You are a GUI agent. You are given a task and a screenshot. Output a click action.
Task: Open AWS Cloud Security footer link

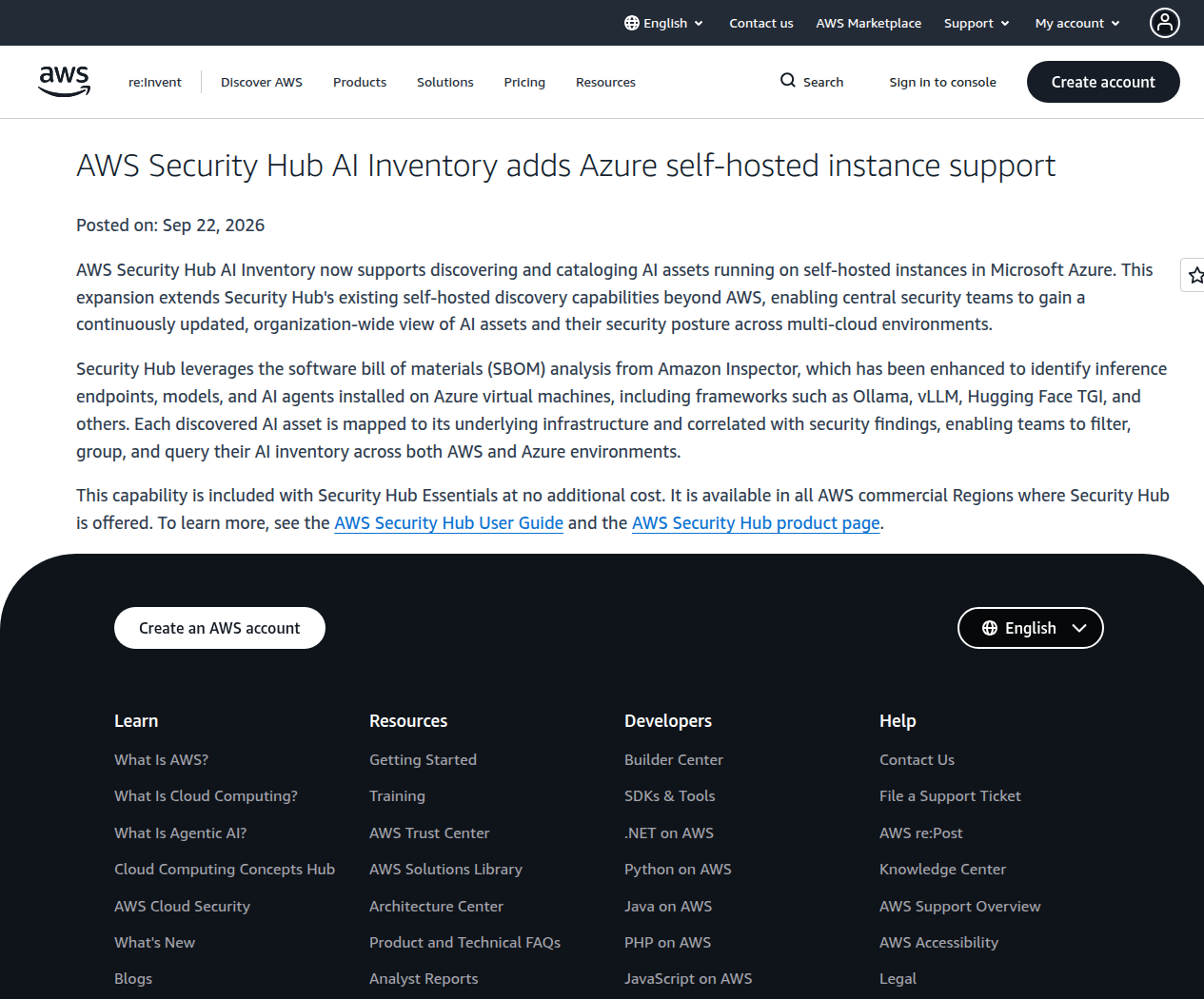182,906
